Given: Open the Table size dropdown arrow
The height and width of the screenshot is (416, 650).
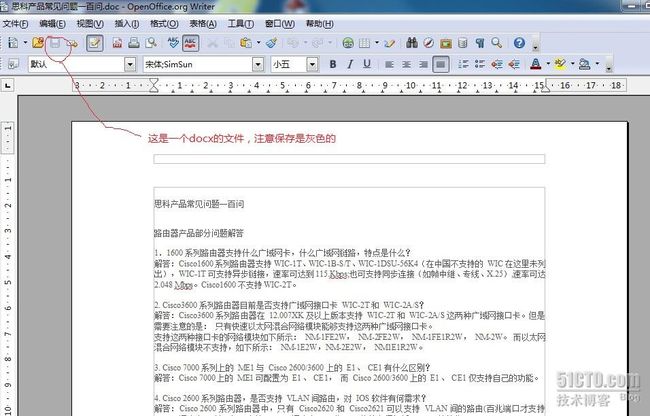Looking at the screenshot, I should pyautogui.click(x=377, y=43).
